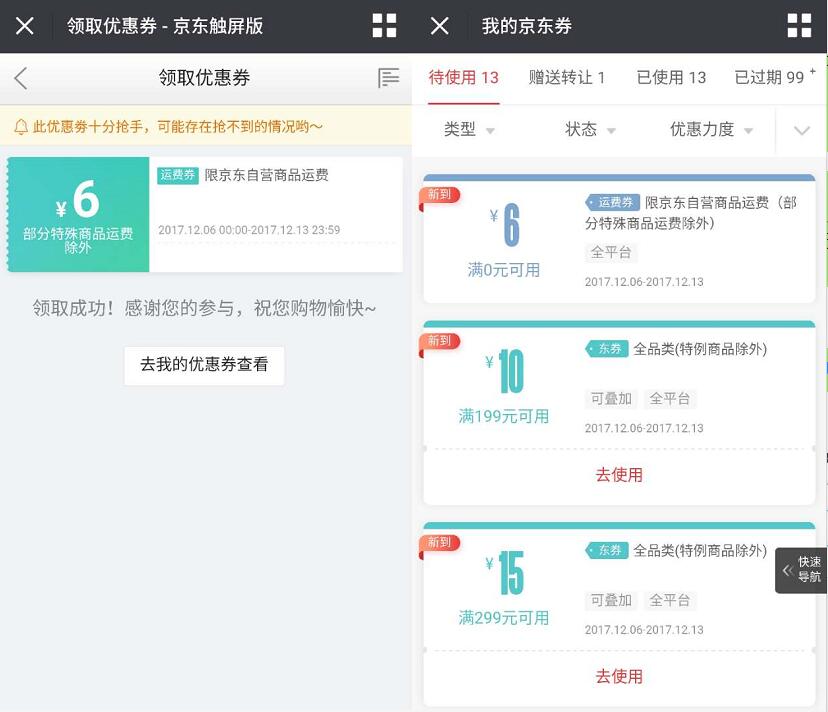Expand more filters with the chevron arrow
Image resolution: width=828 pixels, height=712 pixels.
[x=802, y=130]
